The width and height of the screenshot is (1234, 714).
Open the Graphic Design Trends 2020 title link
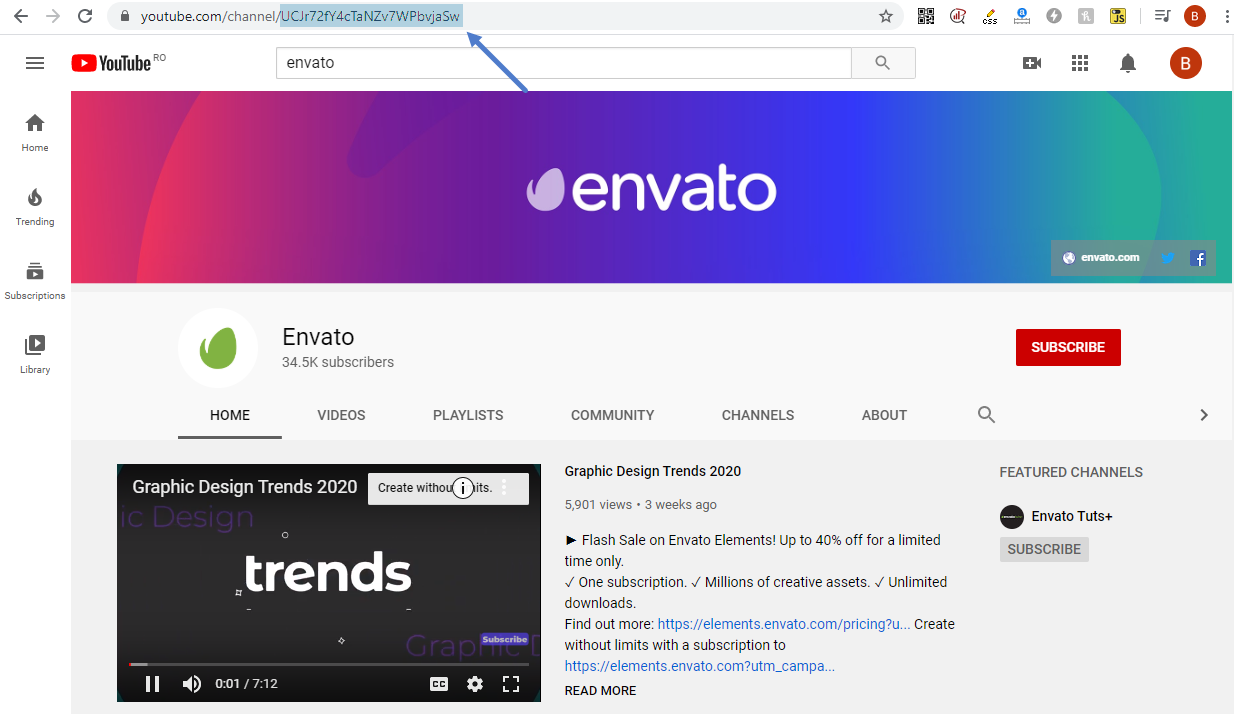point(653,471)
